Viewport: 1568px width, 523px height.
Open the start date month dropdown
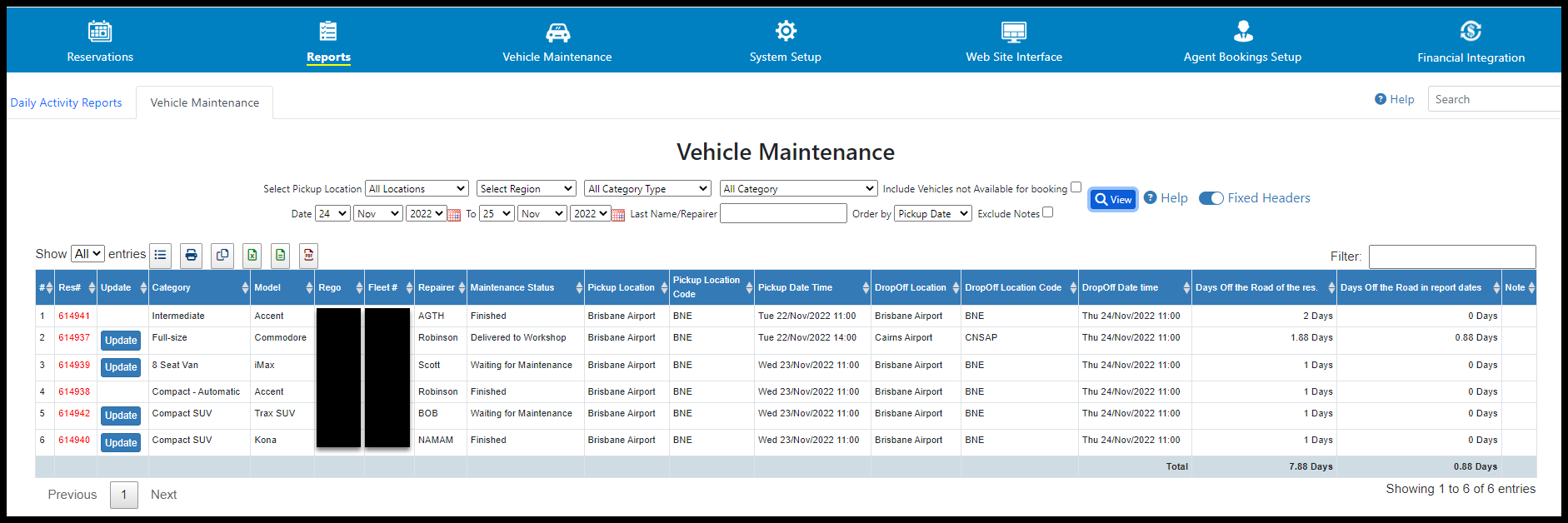tap(378, 214)
